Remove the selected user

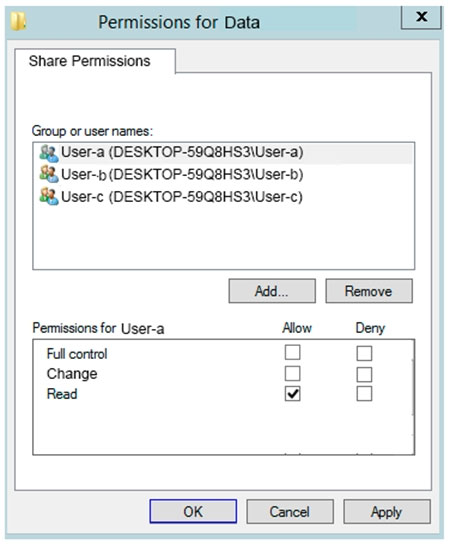[369, 291]
